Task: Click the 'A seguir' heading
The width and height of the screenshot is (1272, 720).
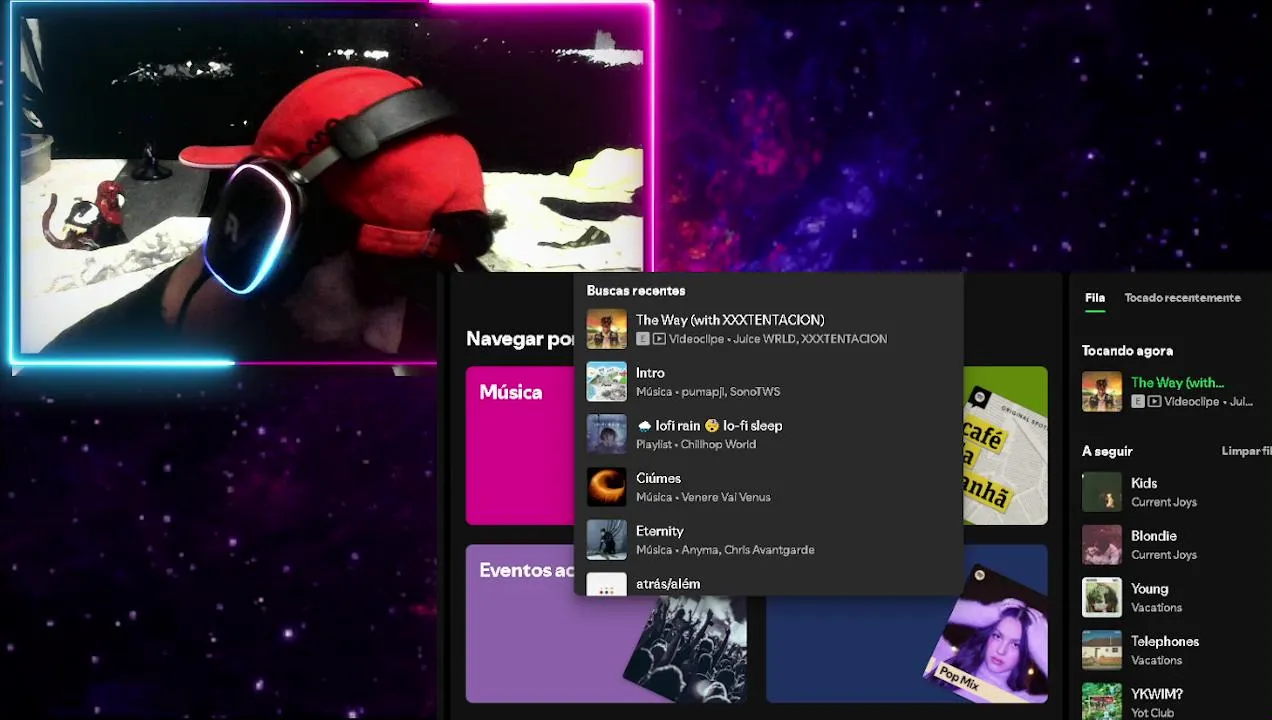Action: [x=1107, y=451]
